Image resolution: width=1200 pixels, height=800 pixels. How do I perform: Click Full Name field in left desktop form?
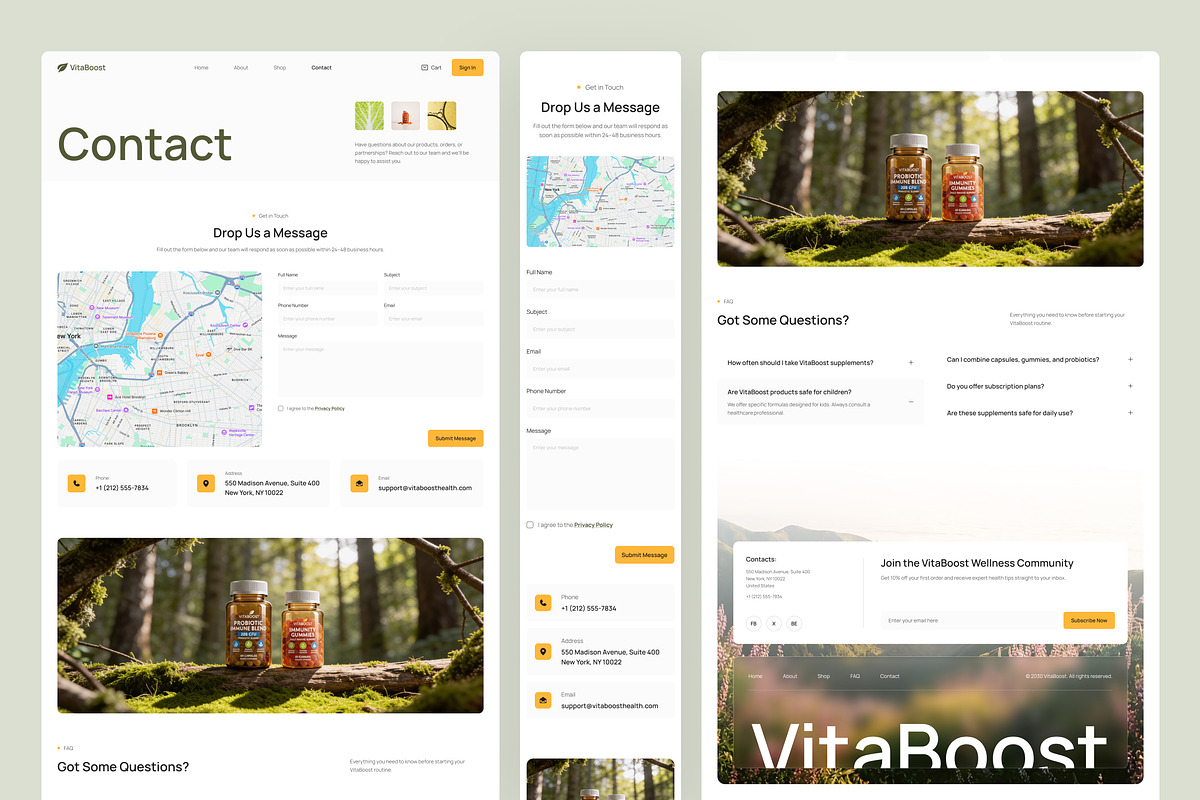click(x=328, y=288)
